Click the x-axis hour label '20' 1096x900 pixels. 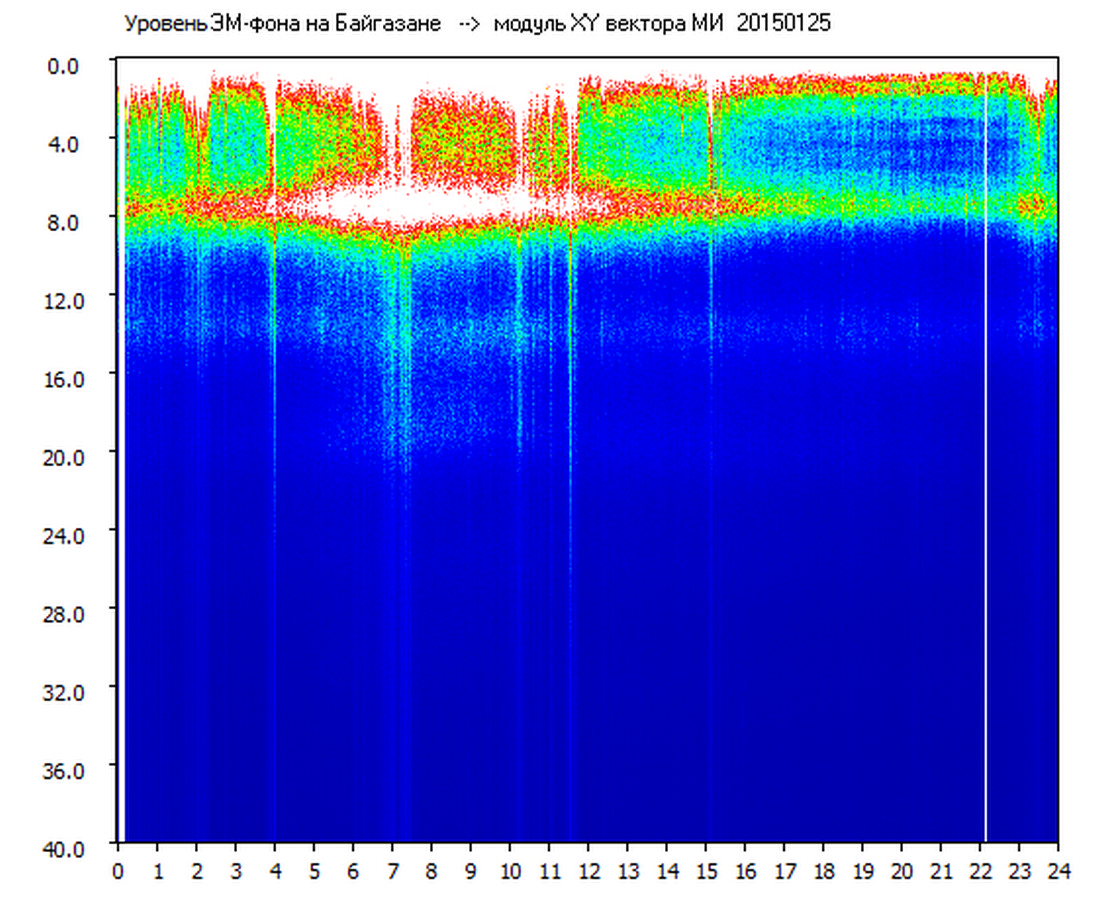pos(903,871)
